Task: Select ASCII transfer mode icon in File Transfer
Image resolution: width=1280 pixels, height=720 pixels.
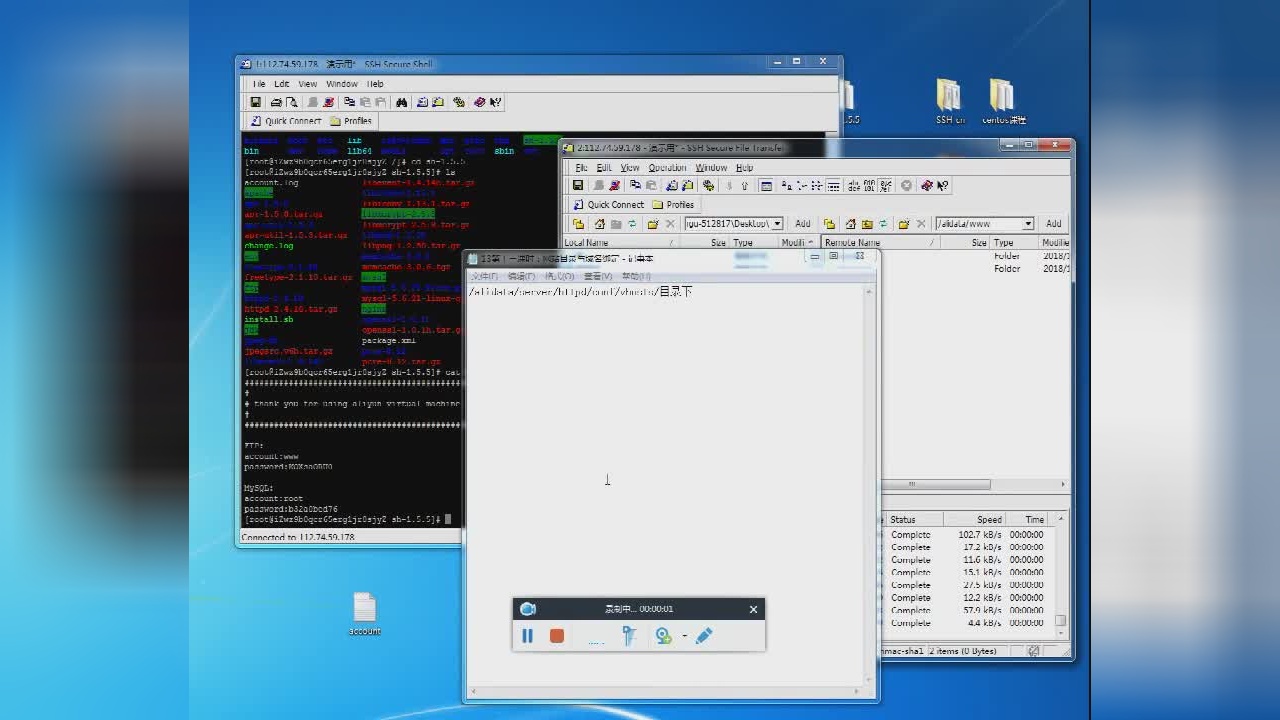Action: [854, 185]
